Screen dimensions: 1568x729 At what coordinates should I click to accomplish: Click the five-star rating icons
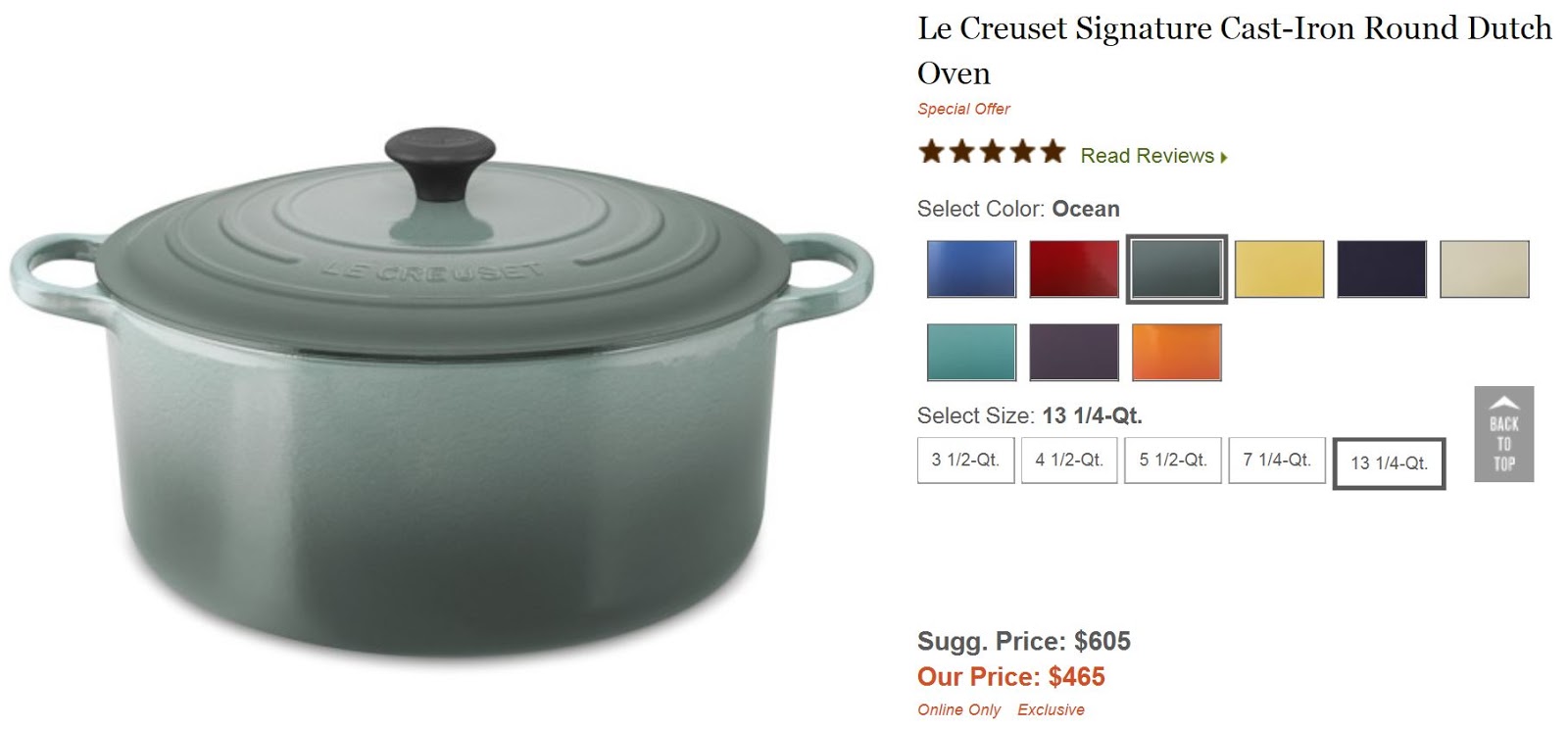click(x=992, y=152)
